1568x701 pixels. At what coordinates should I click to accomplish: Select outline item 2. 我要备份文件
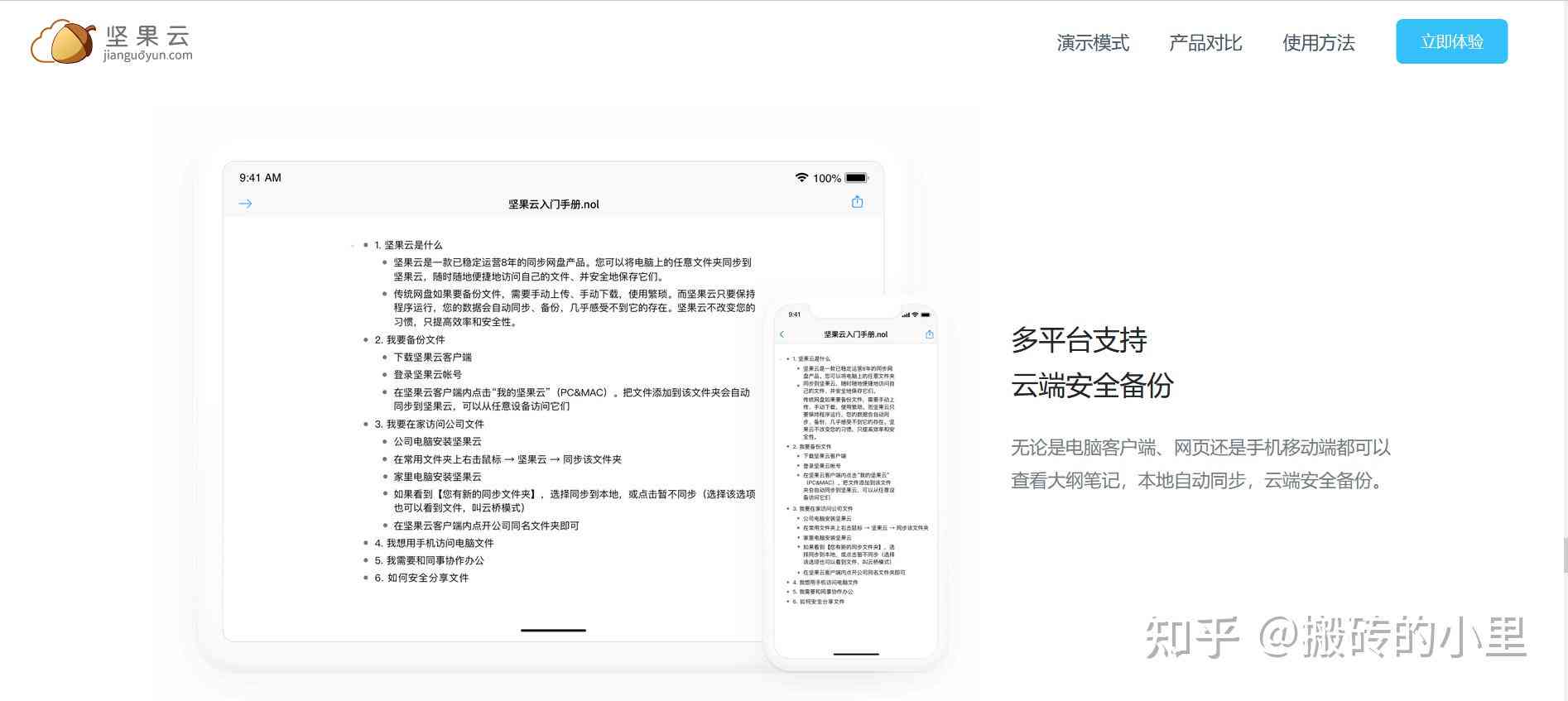click(x=410, y=339)
